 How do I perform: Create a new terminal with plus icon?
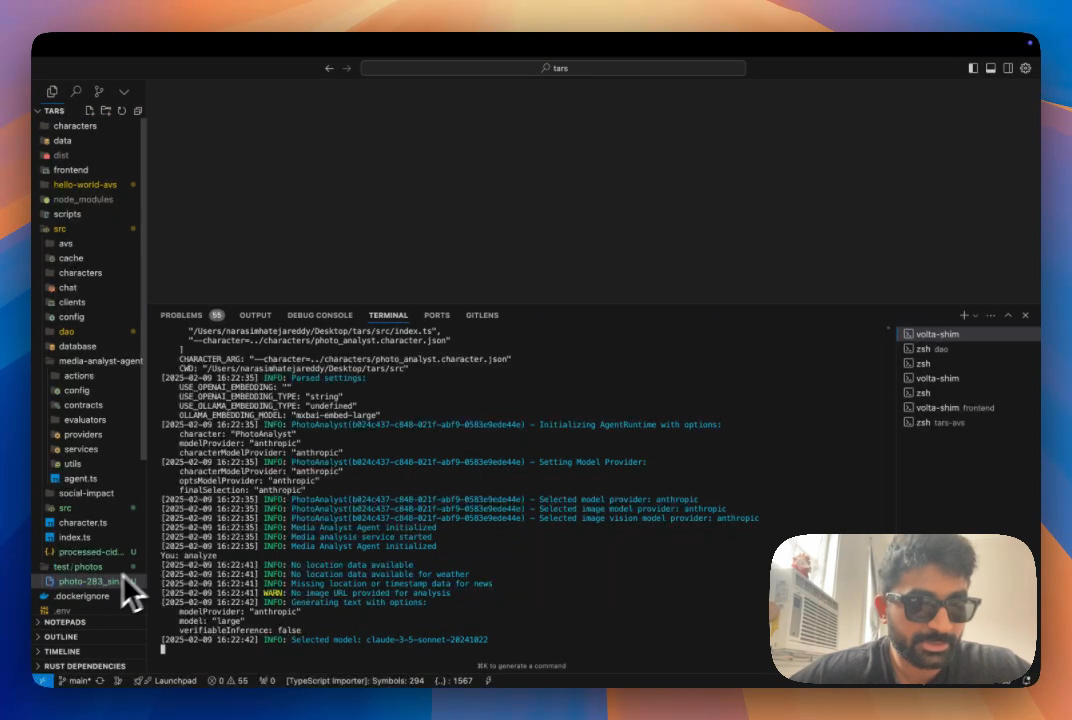[x=964, y=315]
